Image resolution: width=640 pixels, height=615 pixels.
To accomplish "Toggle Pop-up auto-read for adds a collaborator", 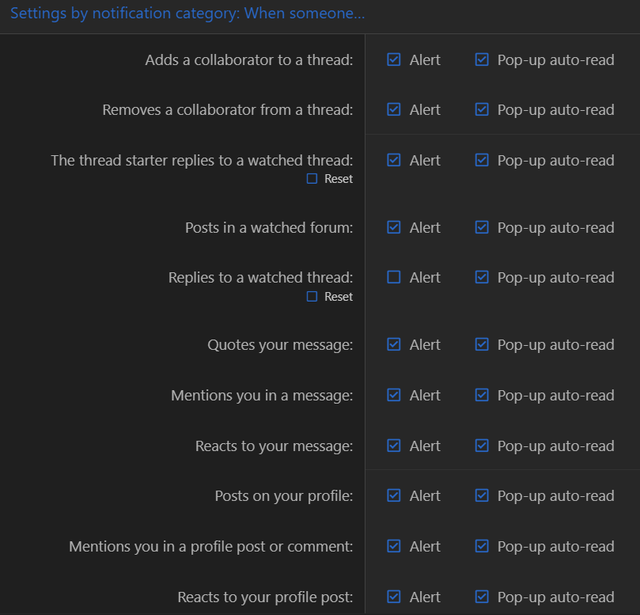I will [482, 60].
